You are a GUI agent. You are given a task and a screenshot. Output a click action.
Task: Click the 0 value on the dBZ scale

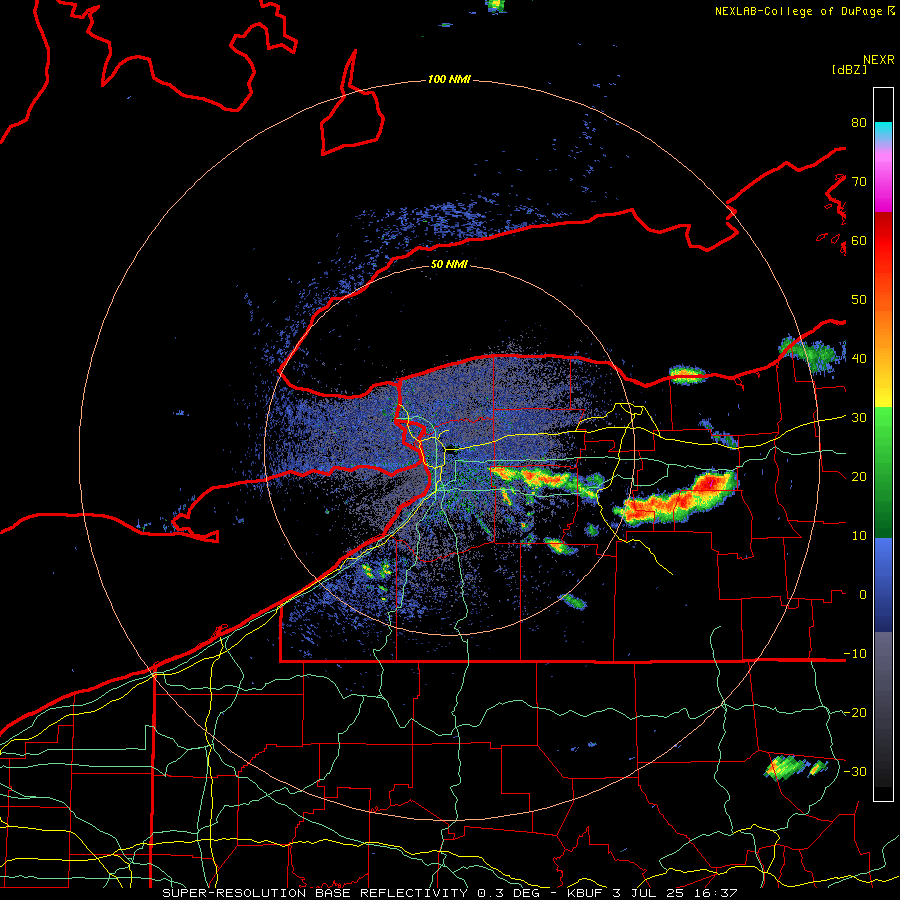click(x=863, y=594)
